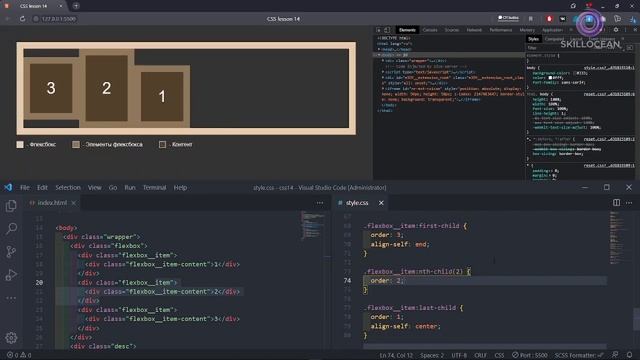Open the File menu in VS Code
This screenshot has width=640, height=360.
click(x=25, y=187)
